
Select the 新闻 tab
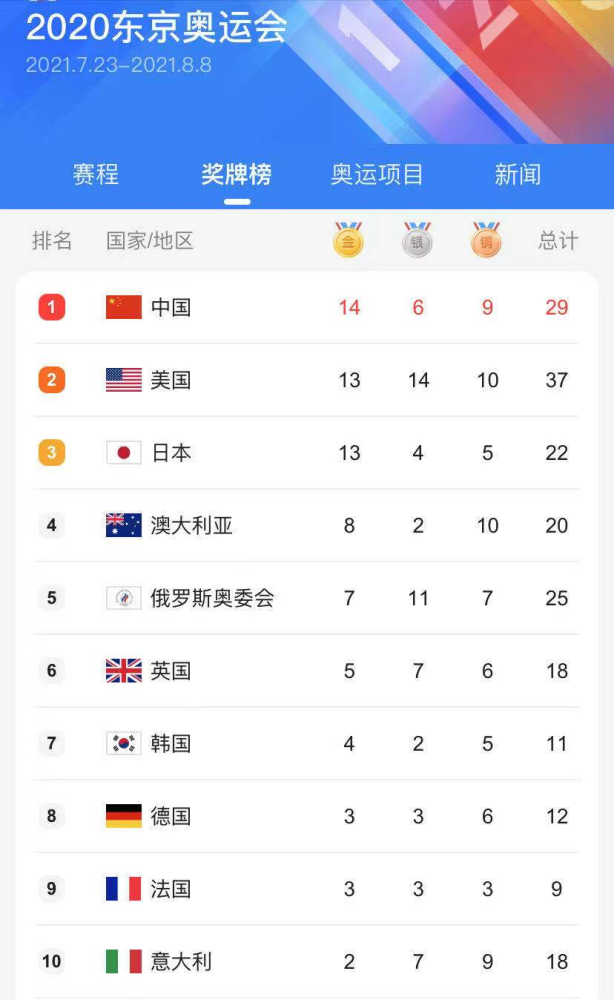[518, 174]
